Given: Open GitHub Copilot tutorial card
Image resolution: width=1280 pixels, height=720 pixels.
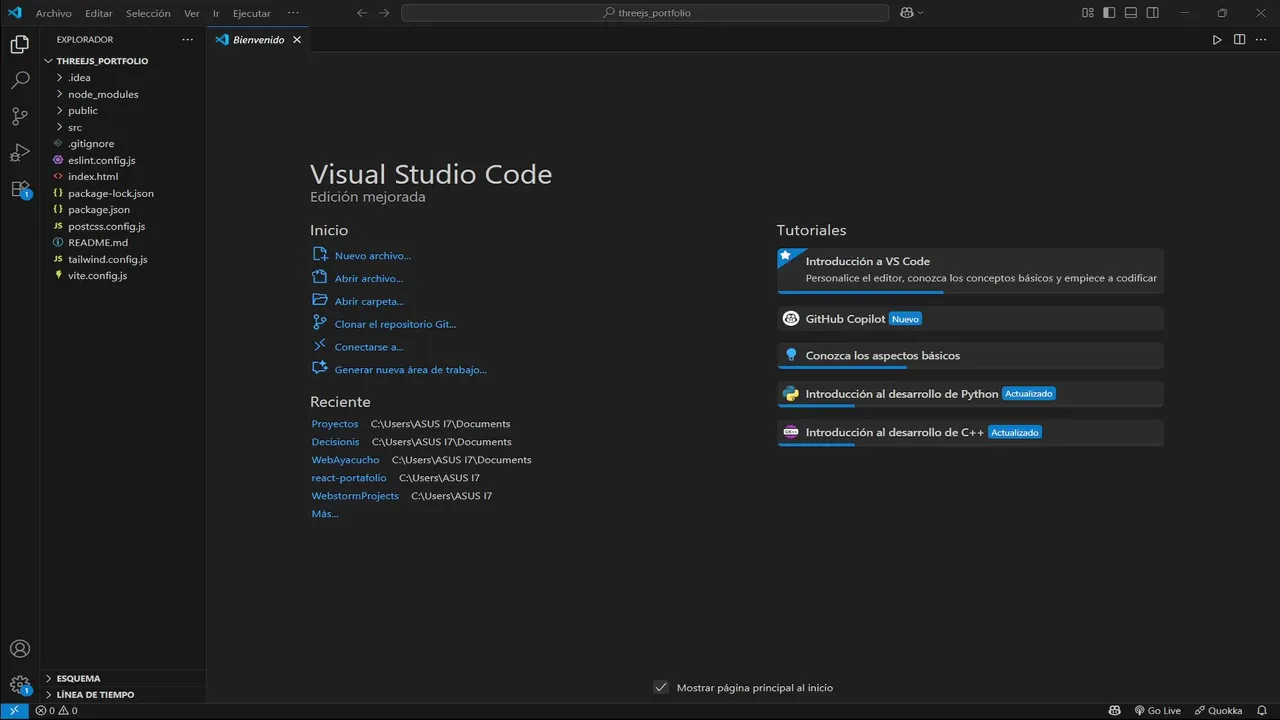Looking at the screenshot, I should point(970,319).
